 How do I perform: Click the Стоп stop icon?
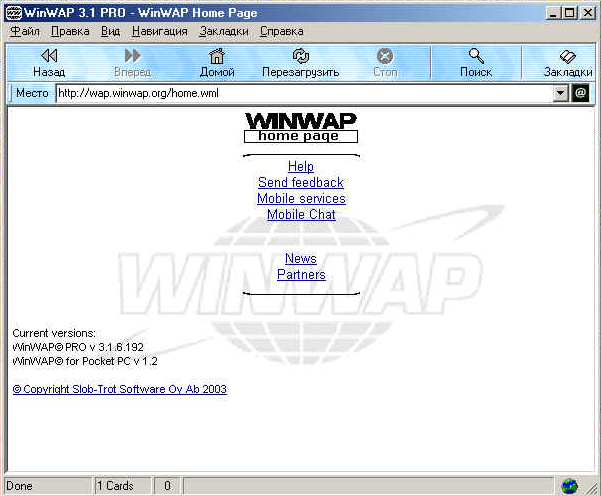pos(385,56)
